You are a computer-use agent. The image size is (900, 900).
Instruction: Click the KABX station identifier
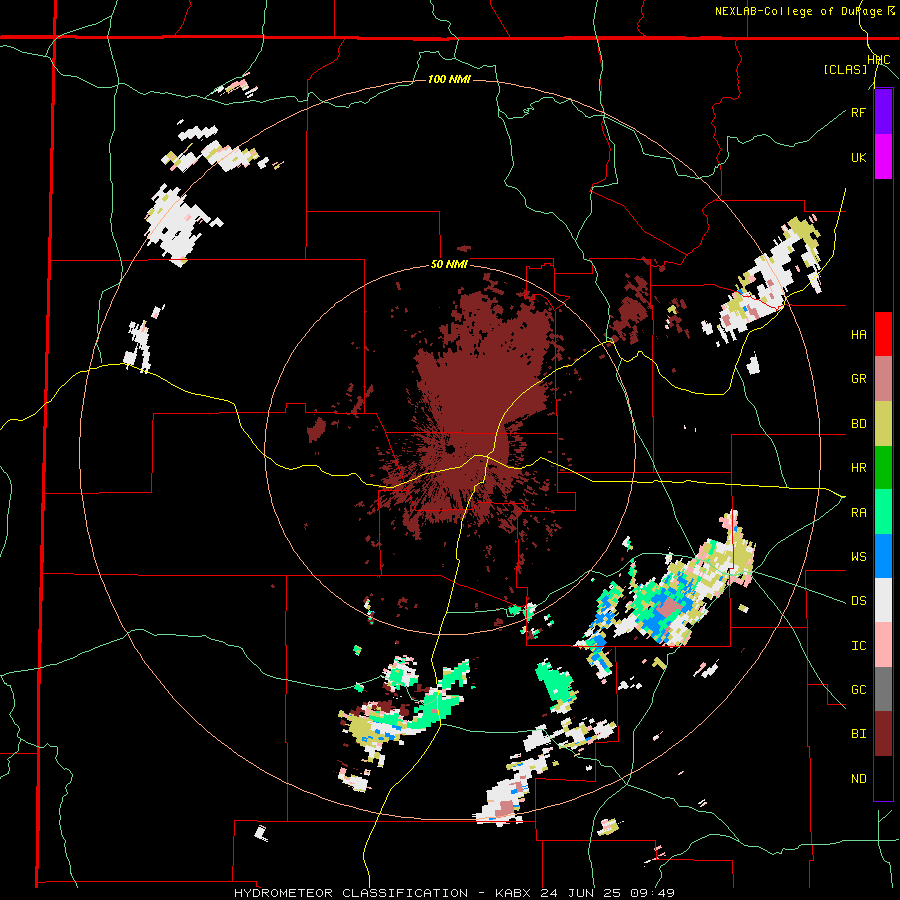pyautogui.click(x=515, y=893)
